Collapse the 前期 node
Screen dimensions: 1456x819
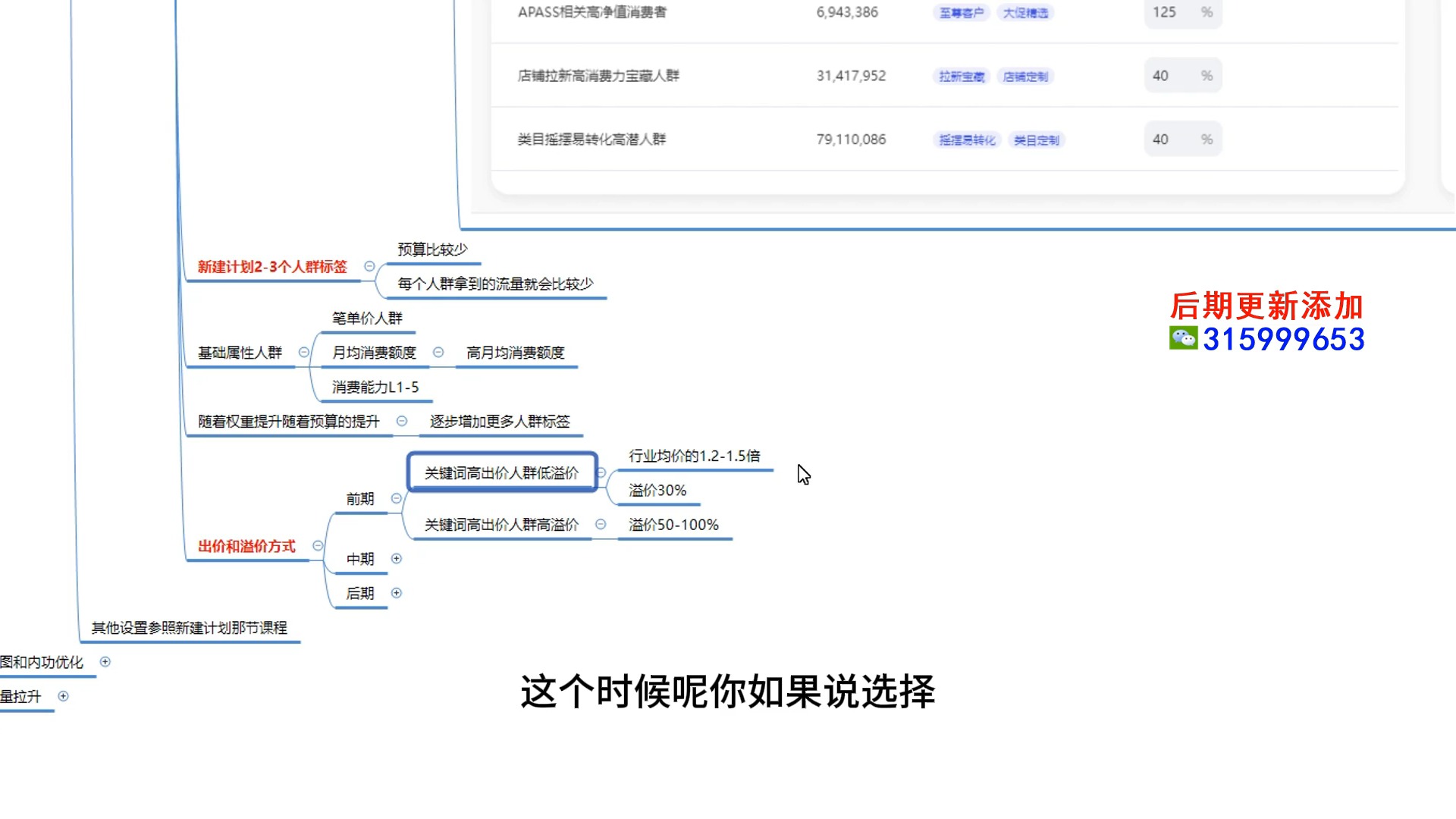(396, 498)
